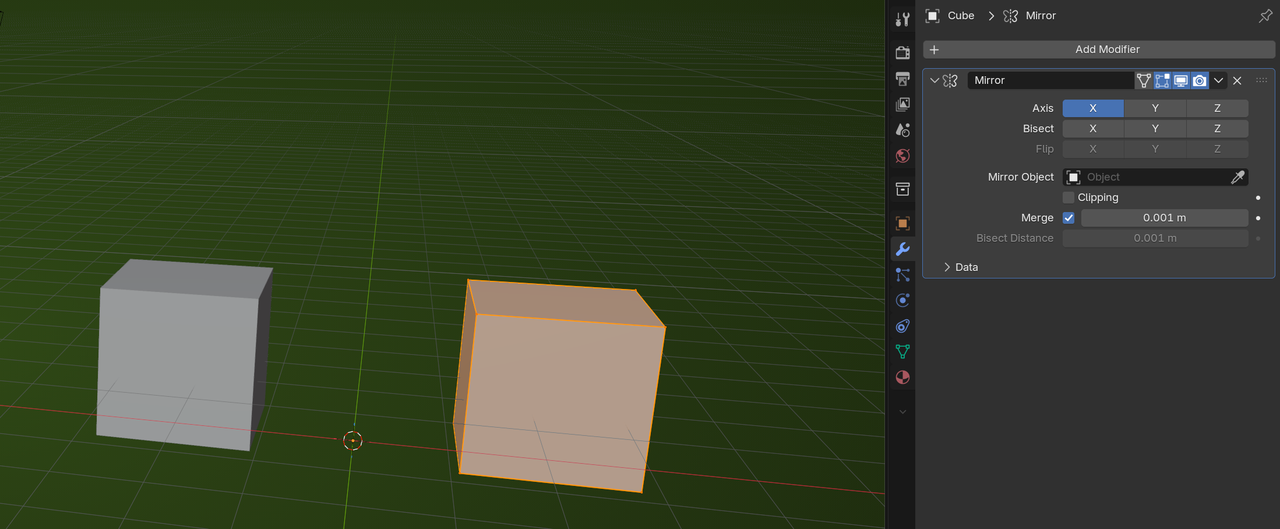Enable mirror Axis Z
Viewport: 1280px width, 529px height.
pyautogui.click(x=1217, y=108)
